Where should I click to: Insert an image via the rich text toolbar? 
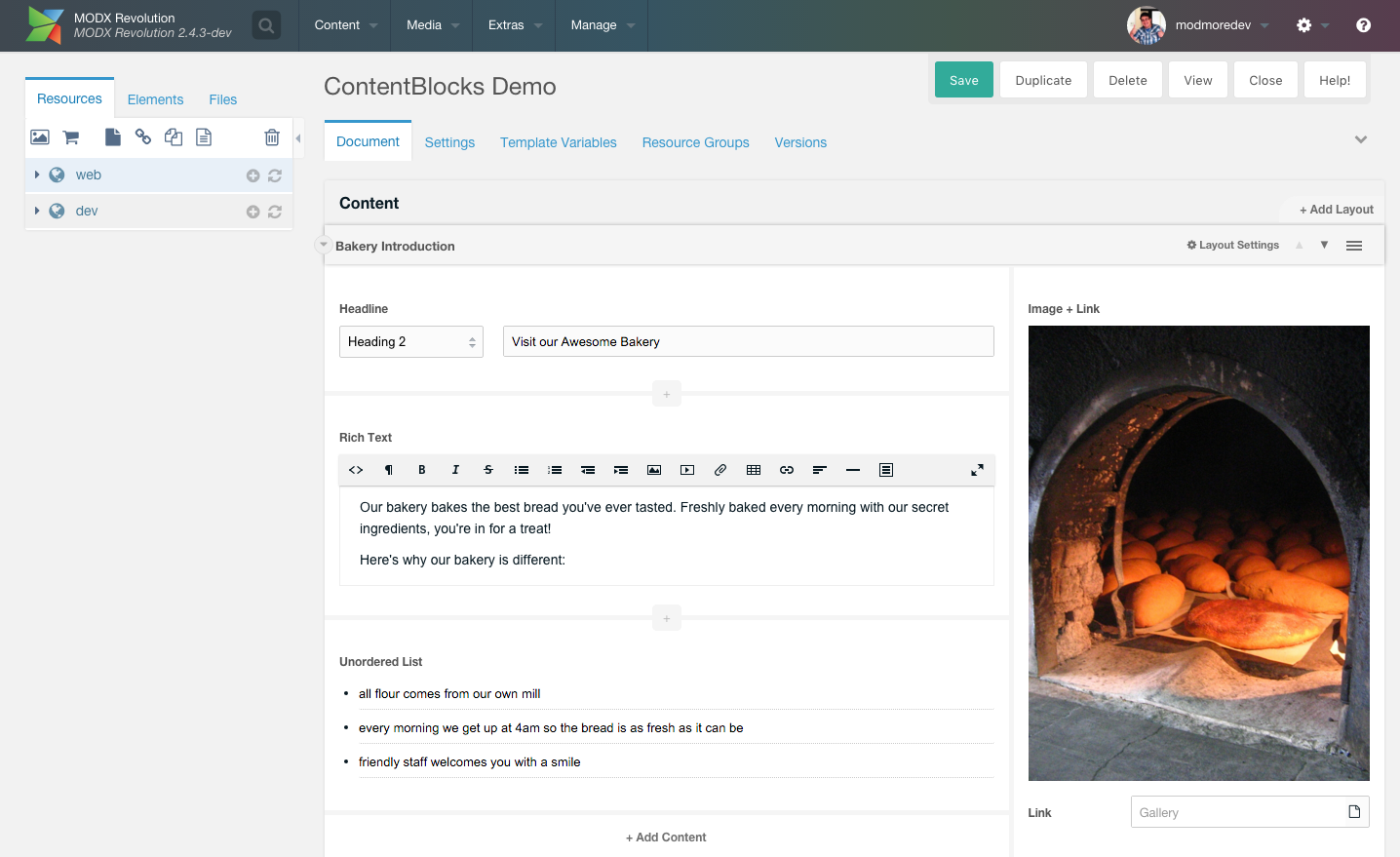tap(654, 470)
